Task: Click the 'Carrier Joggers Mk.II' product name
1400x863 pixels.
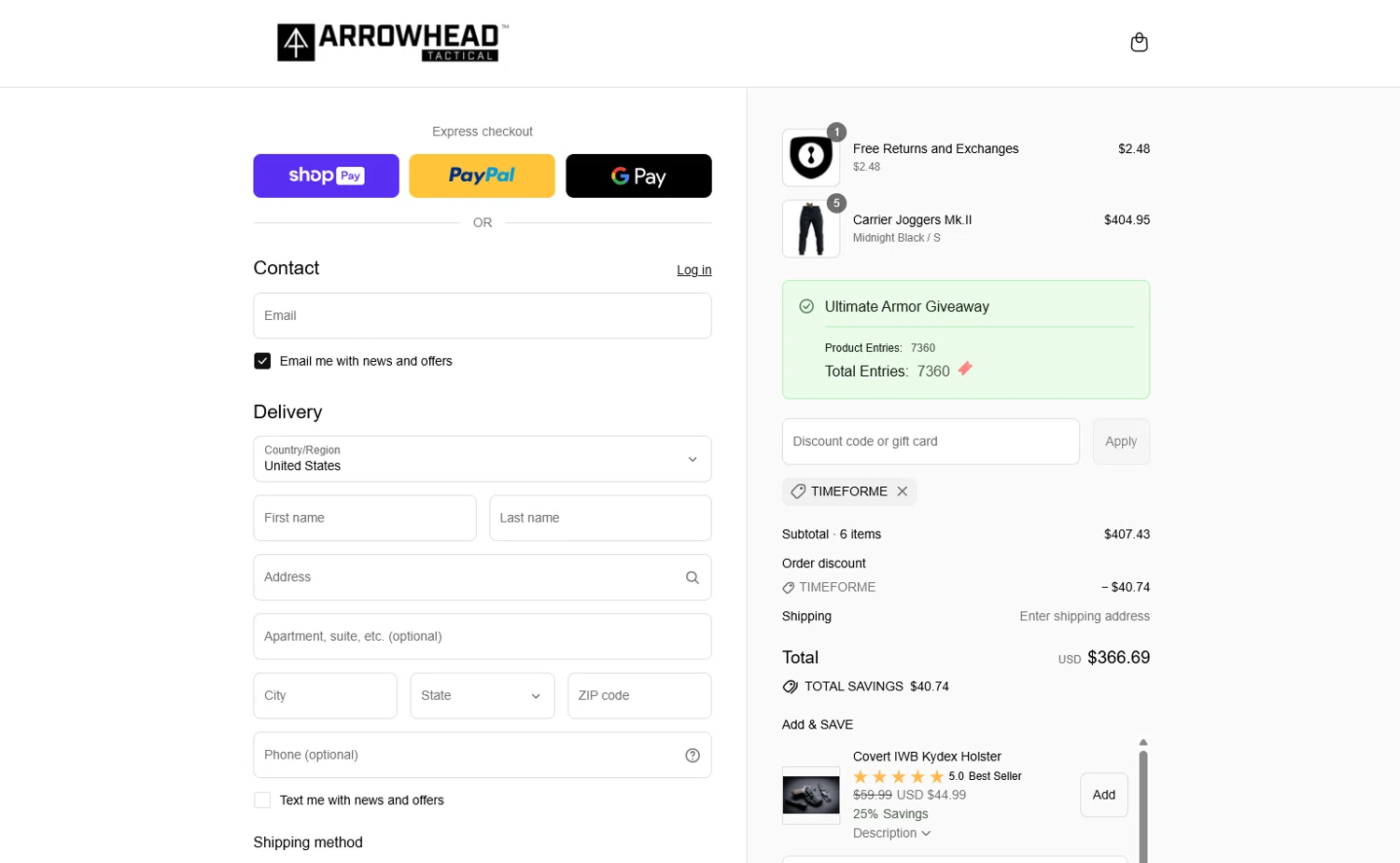Action: click(912, 220)
